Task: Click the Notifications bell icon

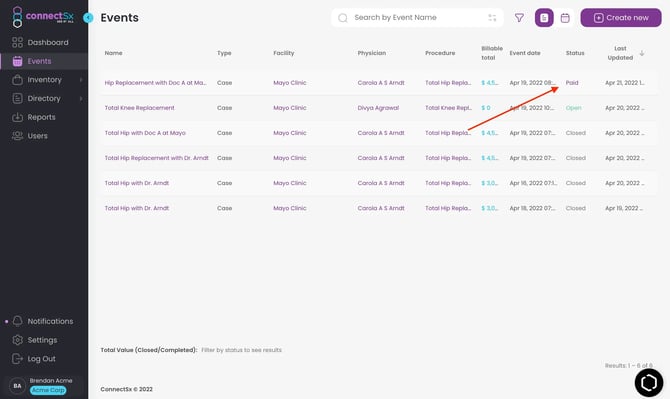Action: (x=18, y=321)
